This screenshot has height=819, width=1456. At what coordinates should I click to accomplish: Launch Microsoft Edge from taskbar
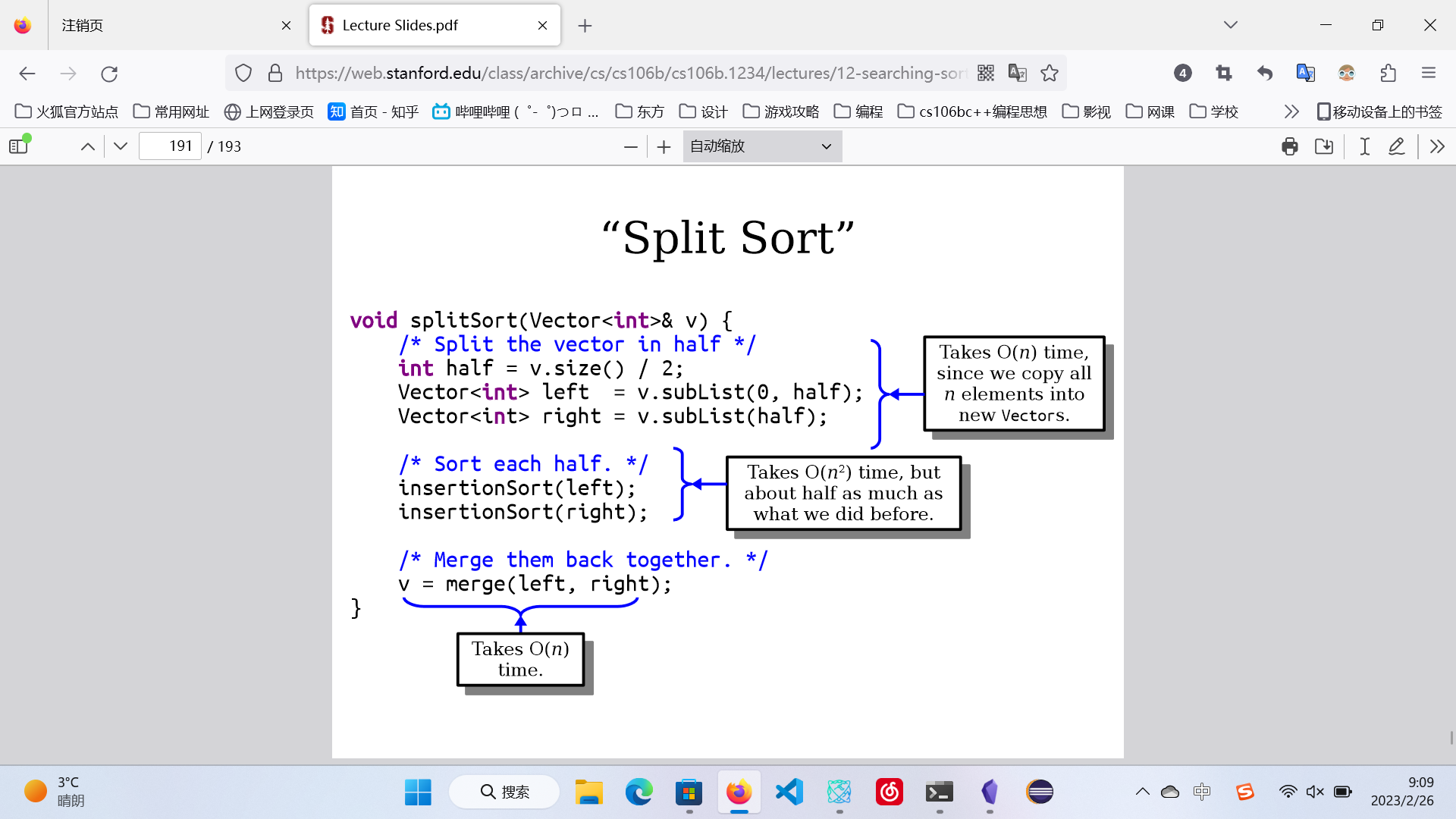(639, 792)
